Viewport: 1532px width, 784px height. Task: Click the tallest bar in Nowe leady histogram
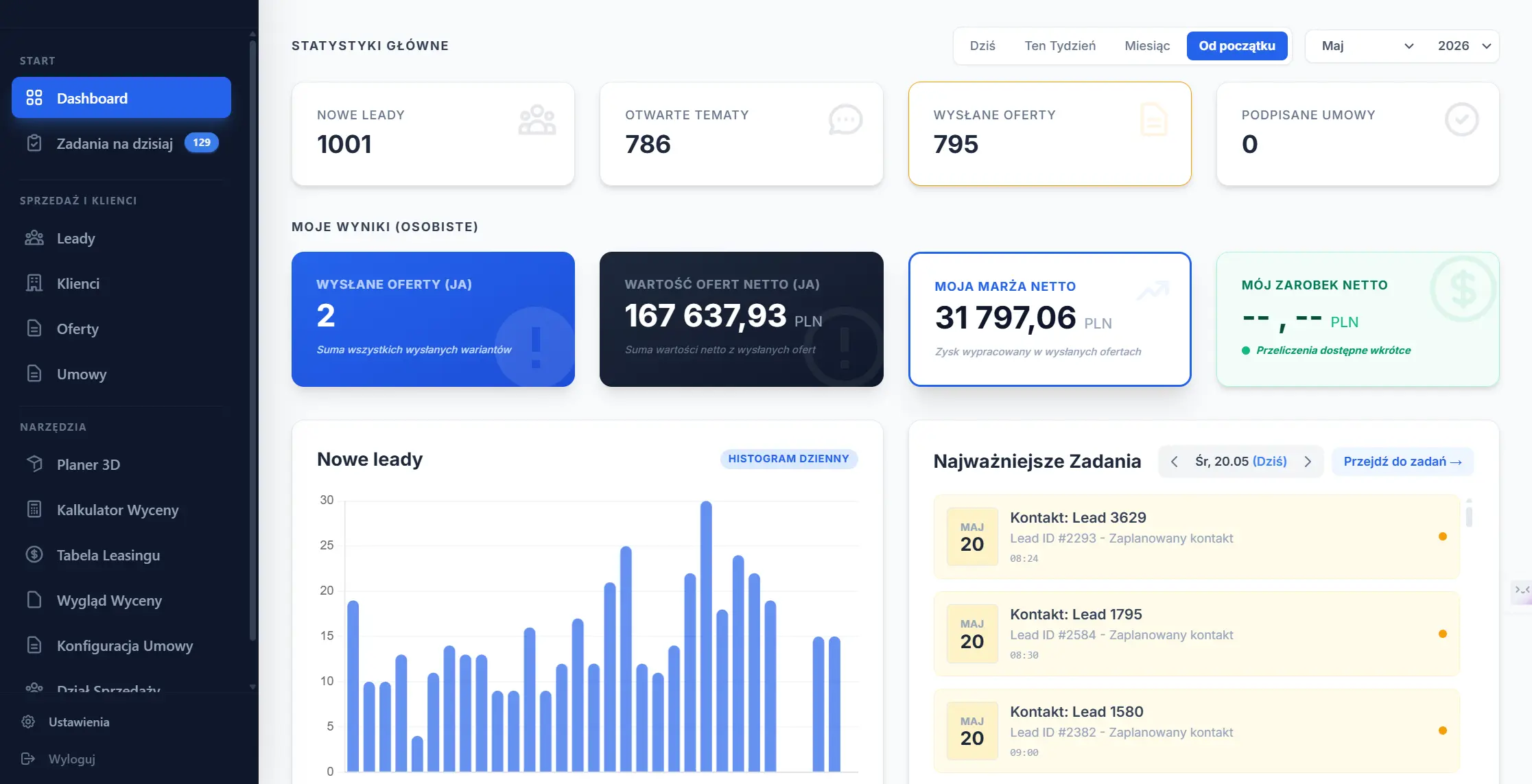coord(706,637)
